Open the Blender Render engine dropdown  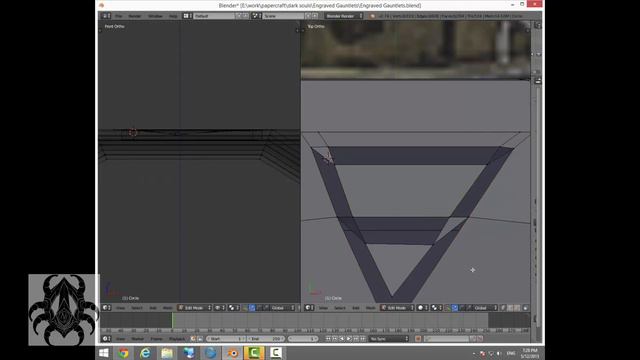[x=344, y=16]
